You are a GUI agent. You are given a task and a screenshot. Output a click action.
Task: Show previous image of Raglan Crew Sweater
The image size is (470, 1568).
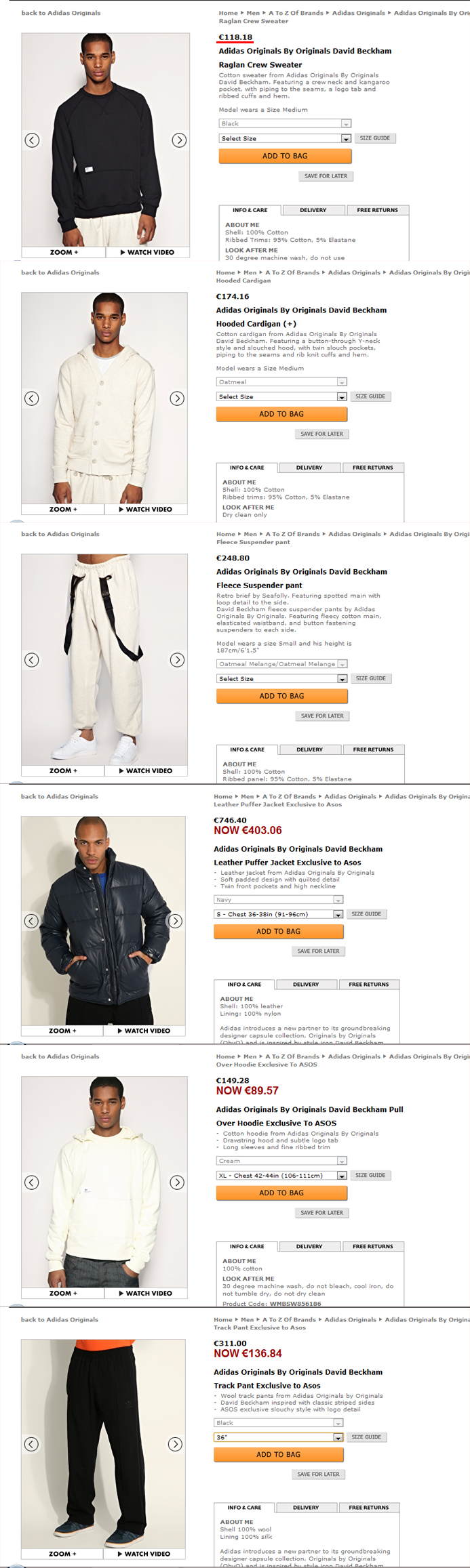(x=32, y=140)
